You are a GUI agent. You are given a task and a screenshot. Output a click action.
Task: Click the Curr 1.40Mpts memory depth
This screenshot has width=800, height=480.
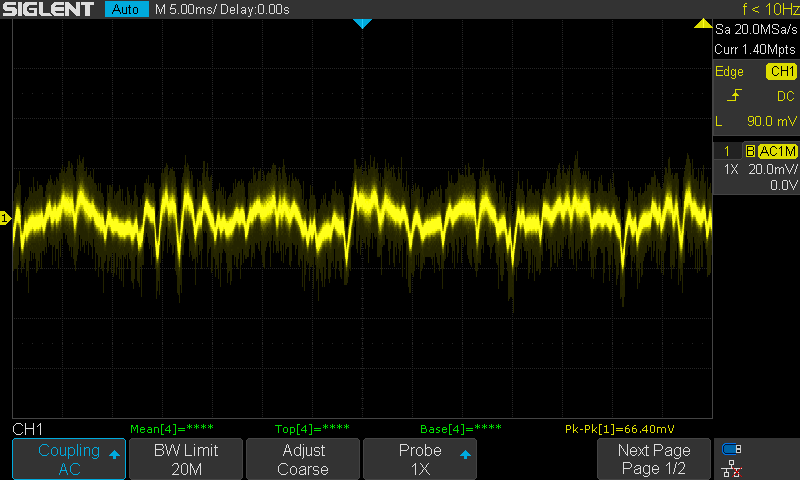pos(755,49)
